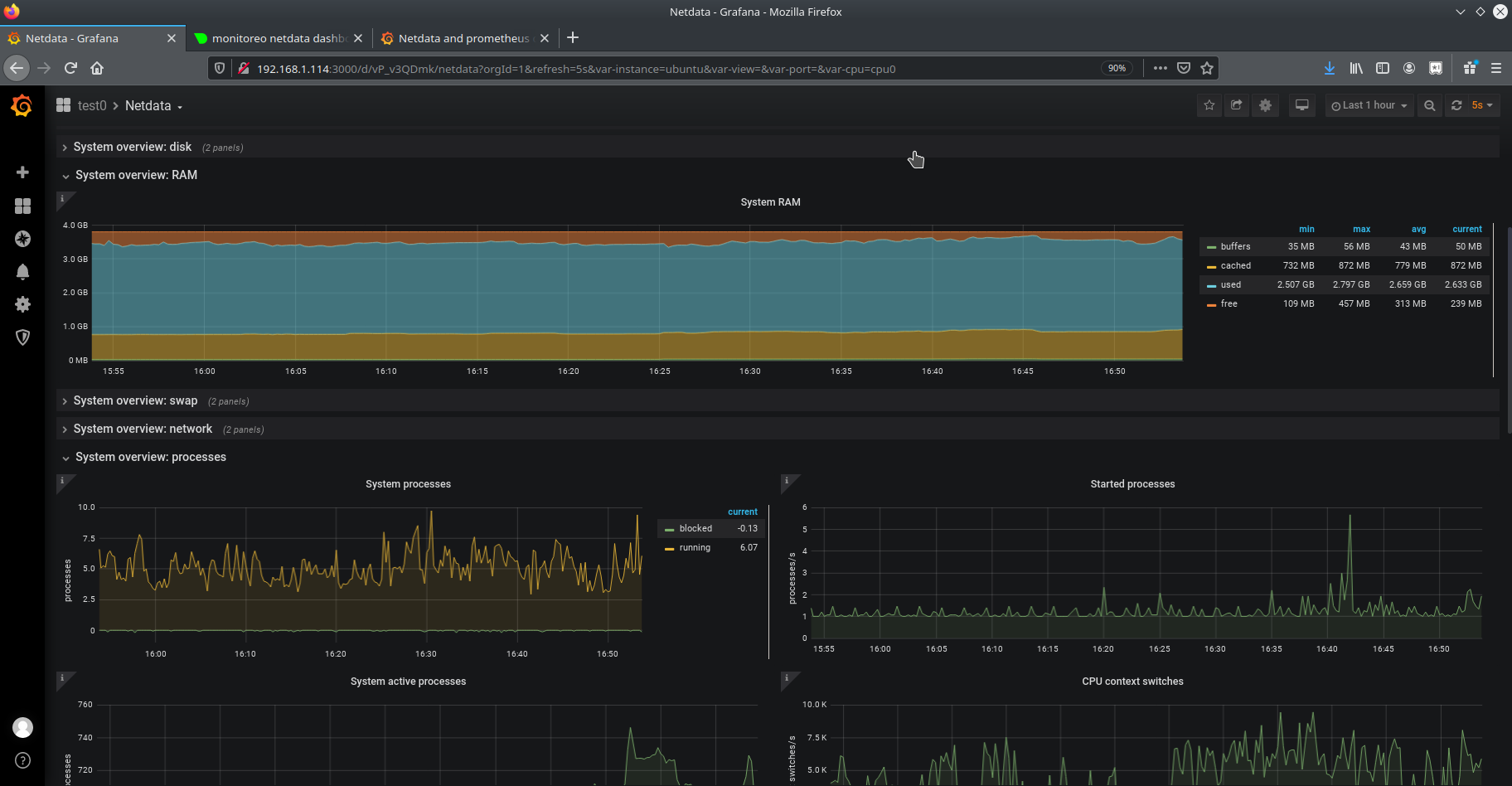Open Alerting bell icon in sidebar

point(22,272)
